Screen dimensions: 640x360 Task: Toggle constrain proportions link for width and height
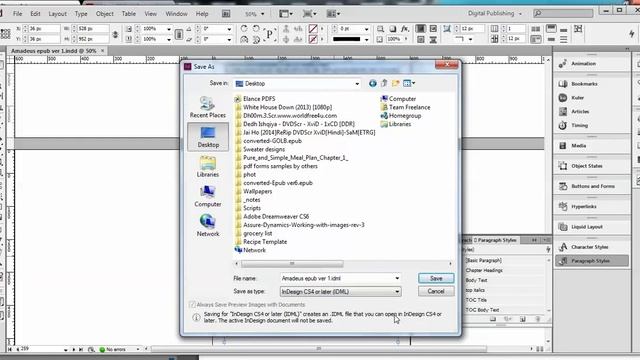click(x=116, y=34)
